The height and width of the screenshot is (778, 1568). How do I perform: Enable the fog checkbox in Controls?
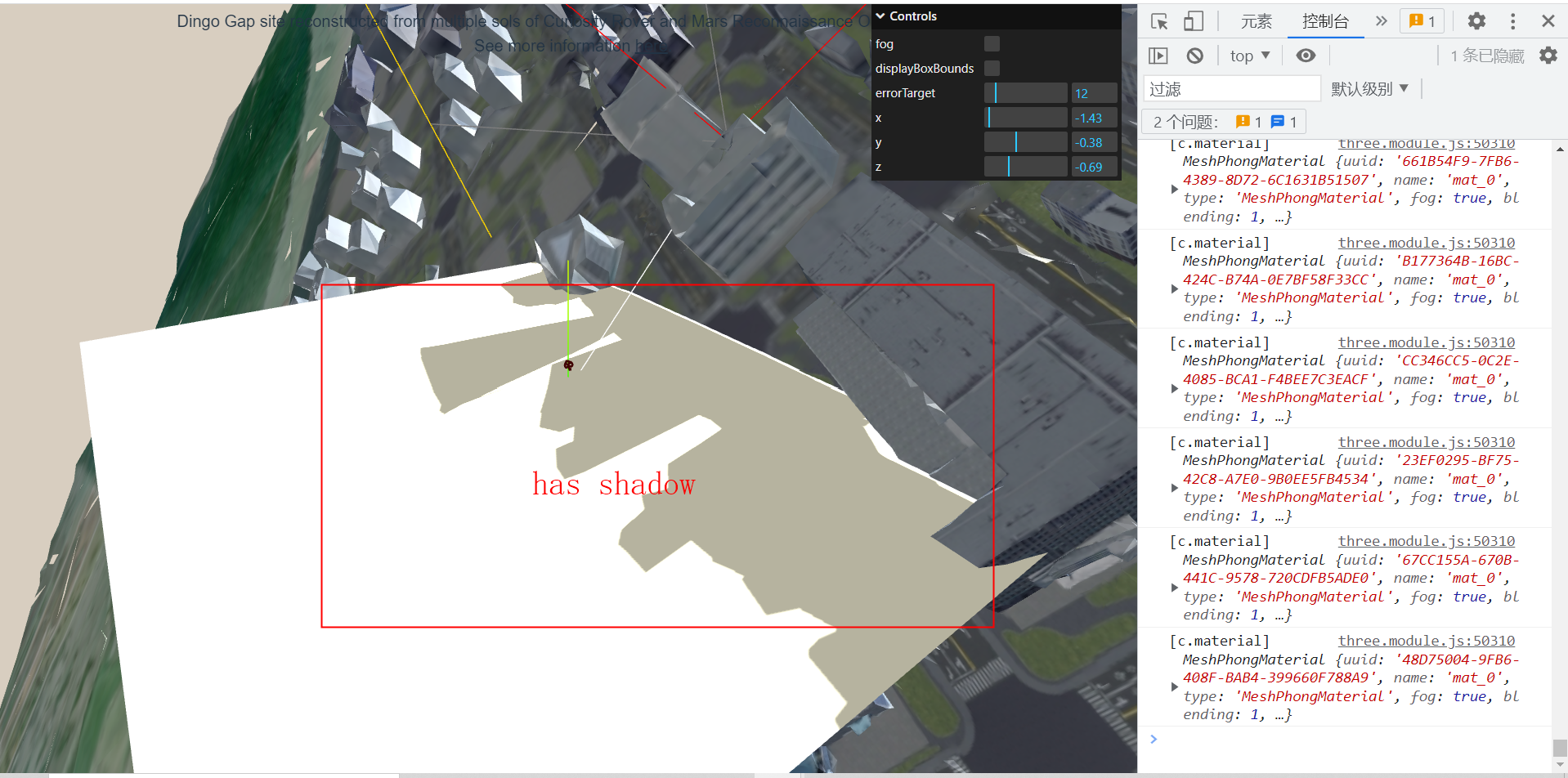992,43
